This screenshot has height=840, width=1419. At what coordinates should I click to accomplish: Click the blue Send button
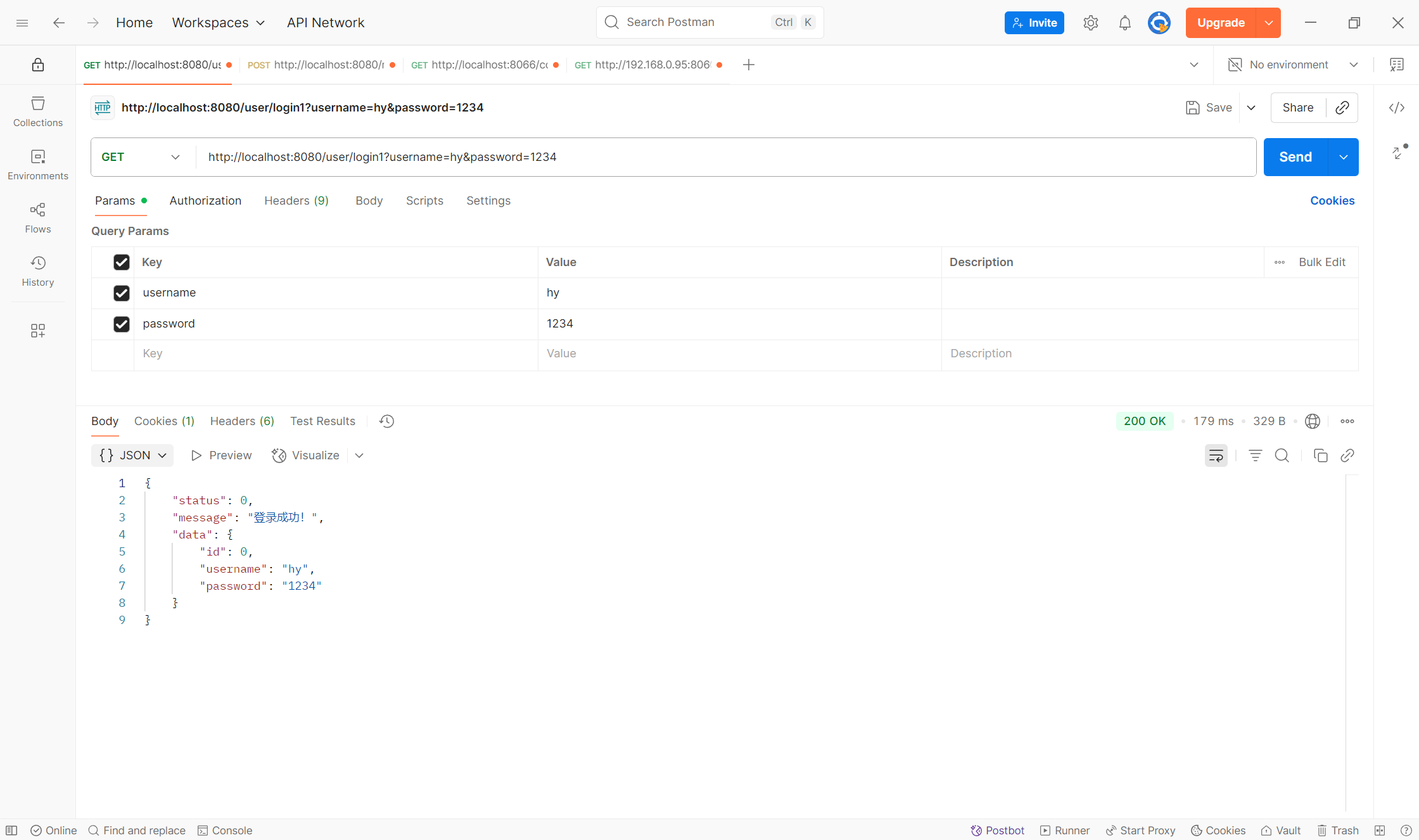[x=1295, y=157]
